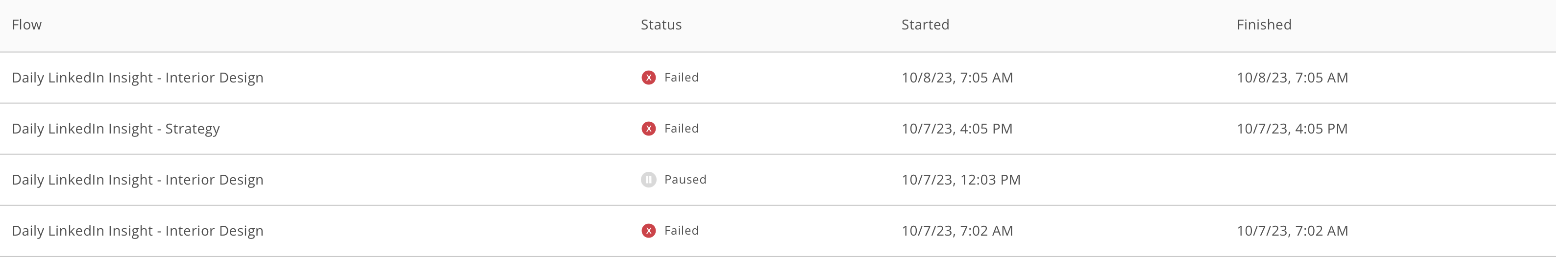
Task: Click the Failed icon for the 7:02 AM run
Action: (648, 231)
